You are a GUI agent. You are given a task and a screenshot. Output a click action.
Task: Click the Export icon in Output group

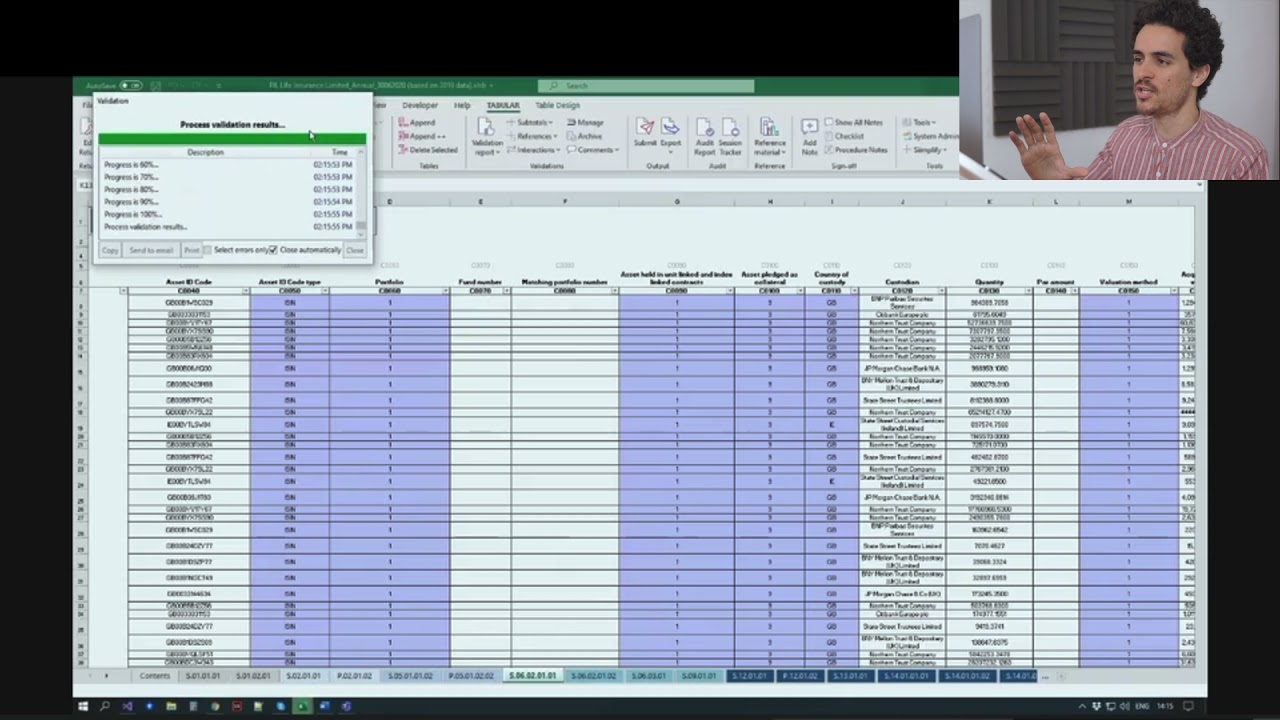pyautogui.click(x=670, y=134)
